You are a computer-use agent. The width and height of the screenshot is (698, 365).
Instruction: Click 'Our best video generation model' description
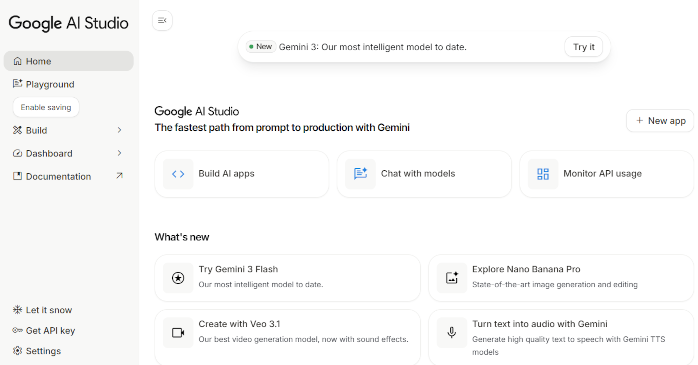coord(303,339)
